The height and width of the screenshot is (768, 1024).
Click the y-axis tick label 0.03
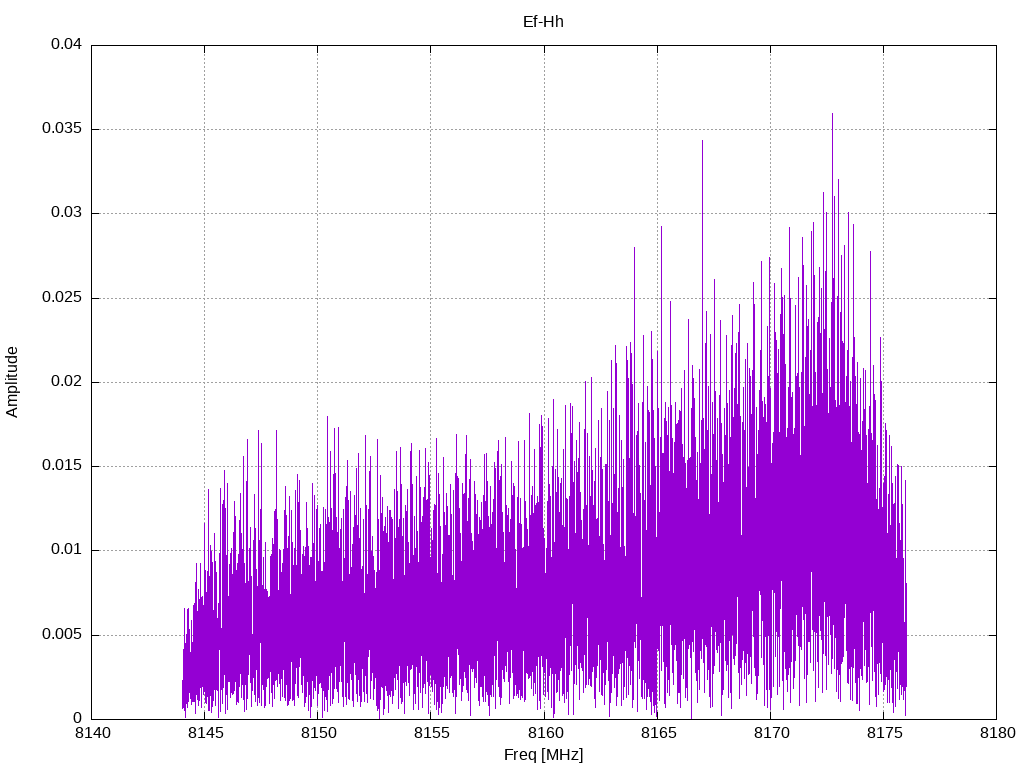click(x=67, y=213)
